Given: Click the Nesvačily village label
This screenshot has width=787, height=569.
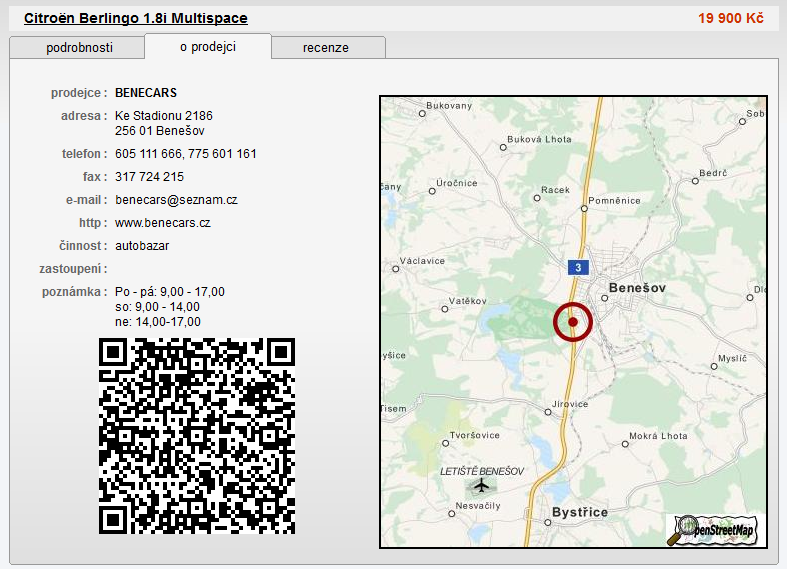Looking at the screenshot, I should (478, 506).
